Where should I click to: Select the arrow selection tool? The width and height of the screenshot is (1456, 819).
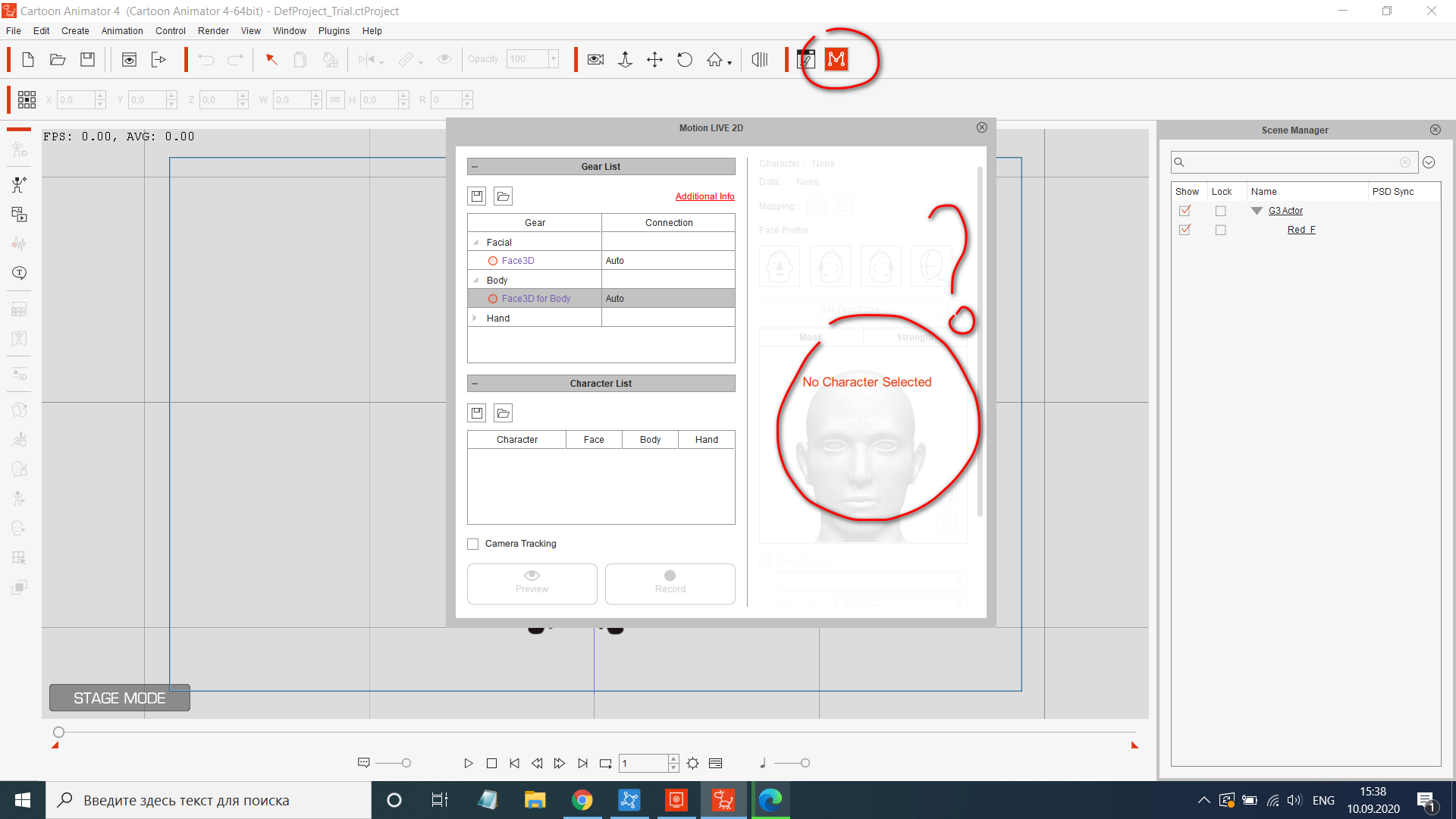[x=271, y=59]
